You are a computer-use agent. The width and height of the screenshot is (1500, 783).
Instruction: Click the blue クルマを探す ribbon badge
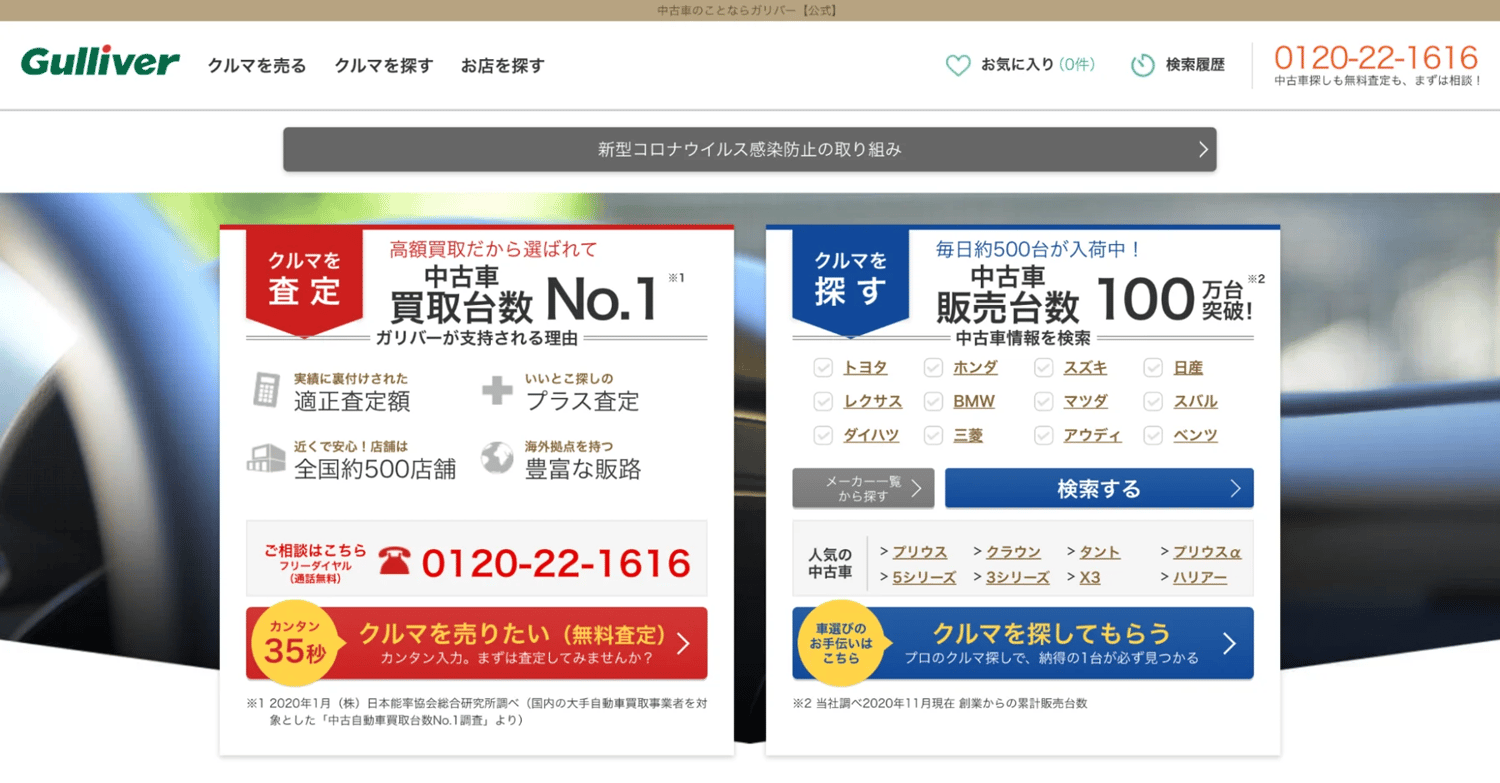pos(849,272)
